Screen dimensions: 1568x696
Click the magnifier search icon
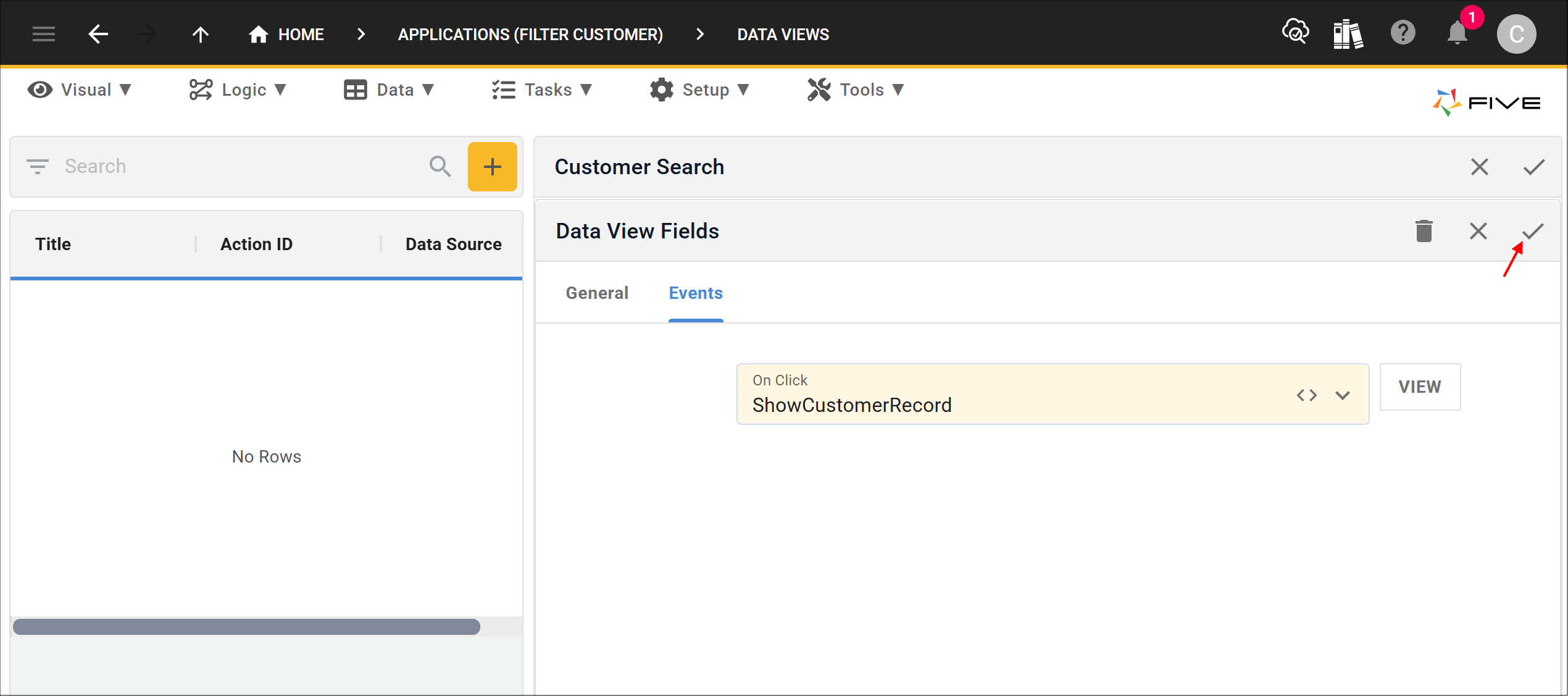click(440, 166)
